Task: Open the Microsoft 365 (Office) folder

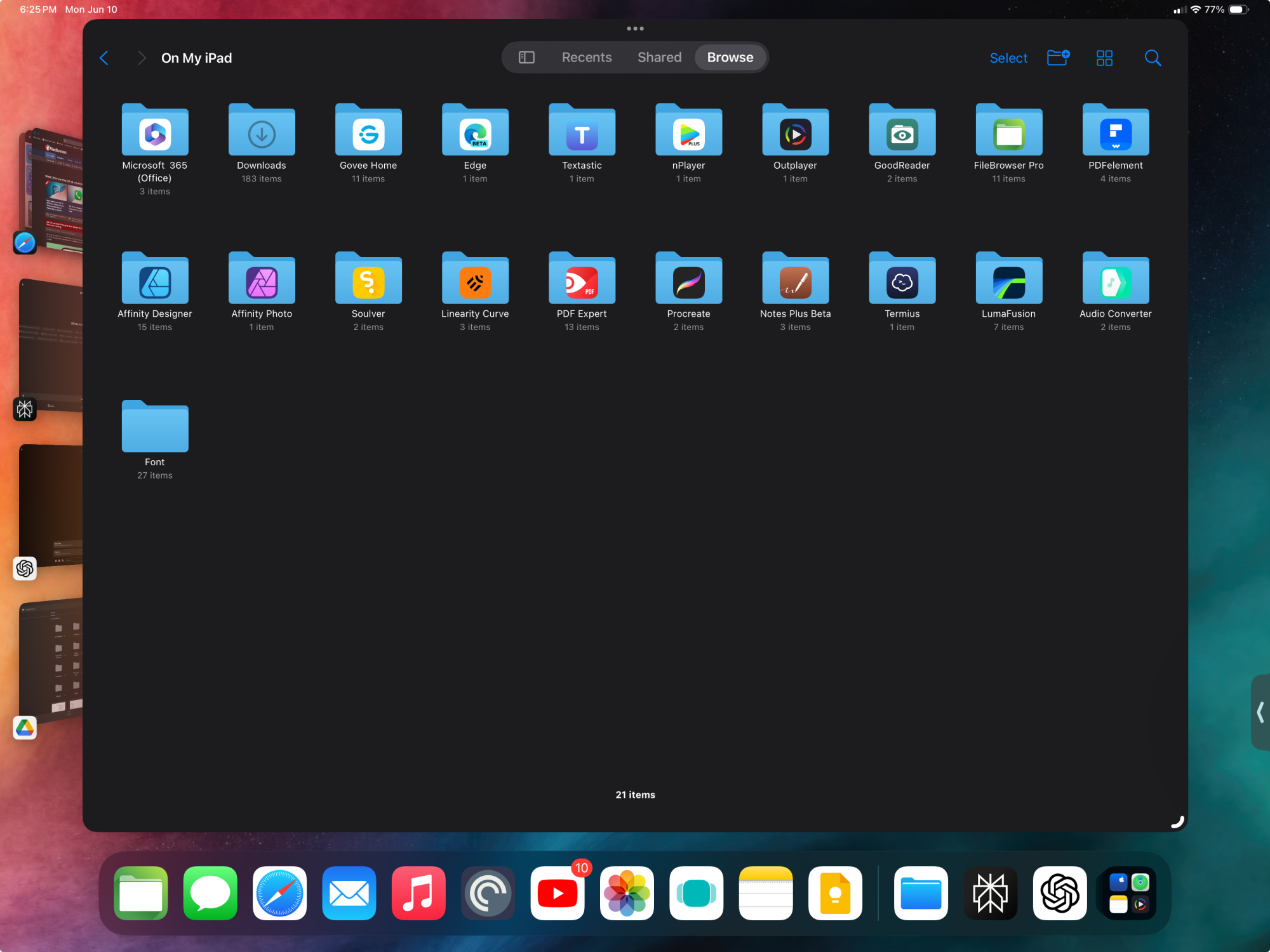Action: pos(155,130)
